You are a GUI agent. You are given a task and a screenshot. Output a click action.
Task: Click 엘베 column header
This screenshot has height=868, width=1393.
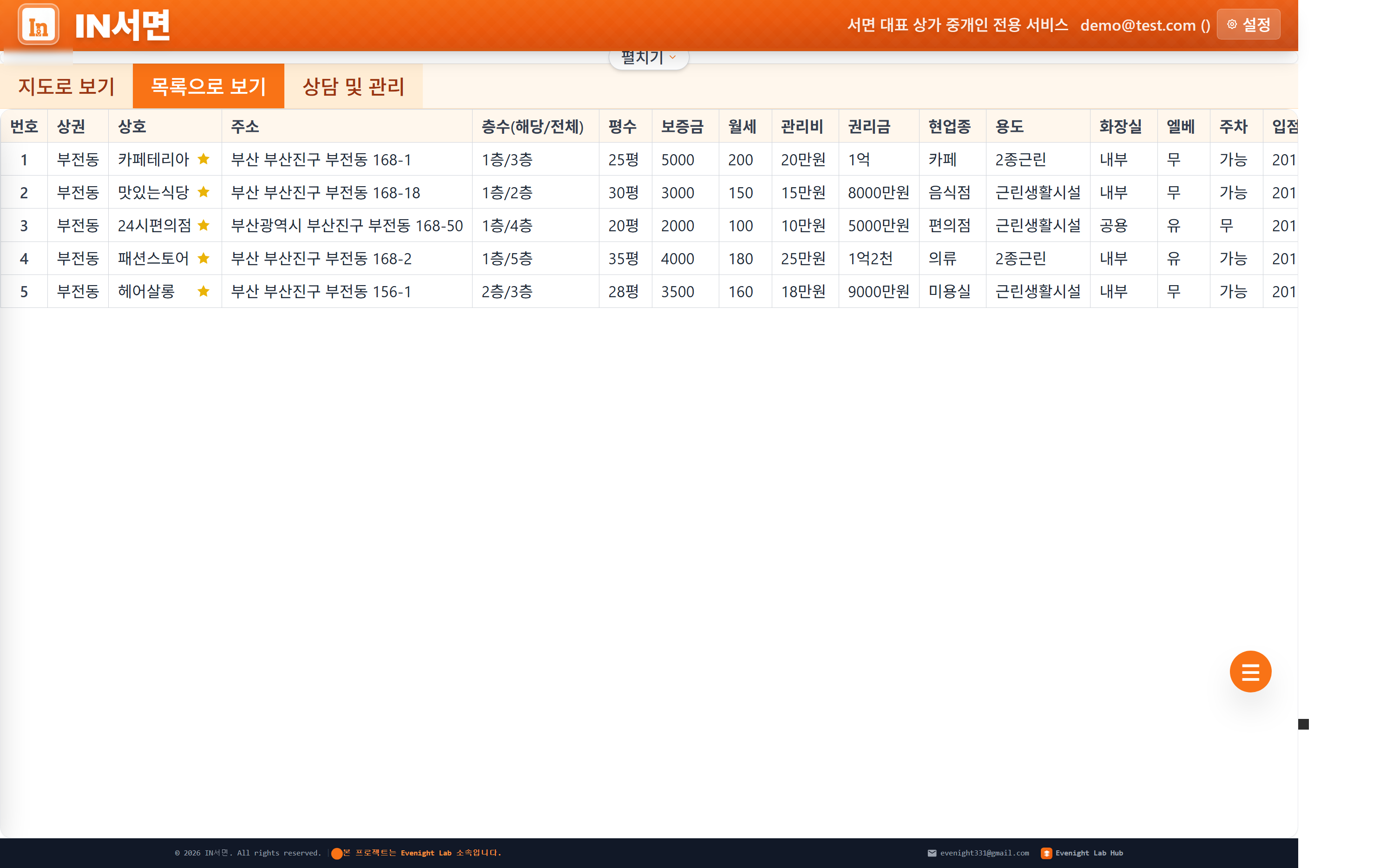click(x=1184, y=126)
